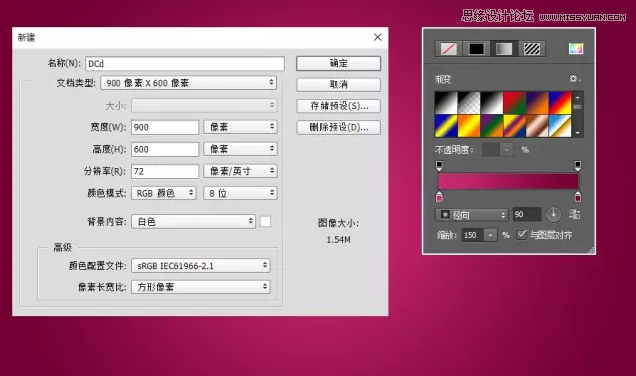Image resolution: width=636 pixels, height=376 pixels.
Task: Open the 8 位 bit depth dropdown
Action: click(241, 193)
